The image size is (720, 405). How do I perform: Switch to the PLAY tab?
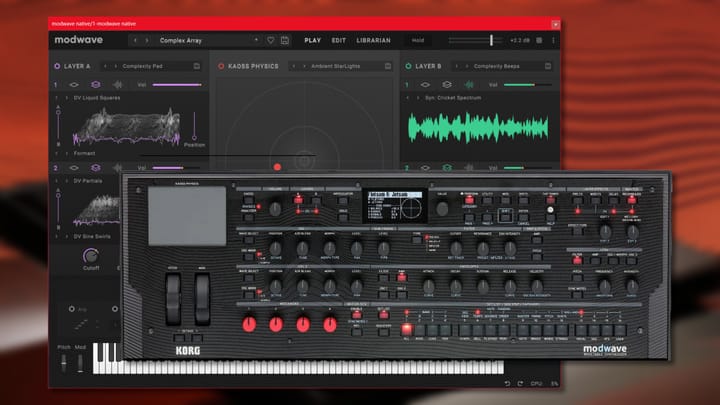[313, 40]
